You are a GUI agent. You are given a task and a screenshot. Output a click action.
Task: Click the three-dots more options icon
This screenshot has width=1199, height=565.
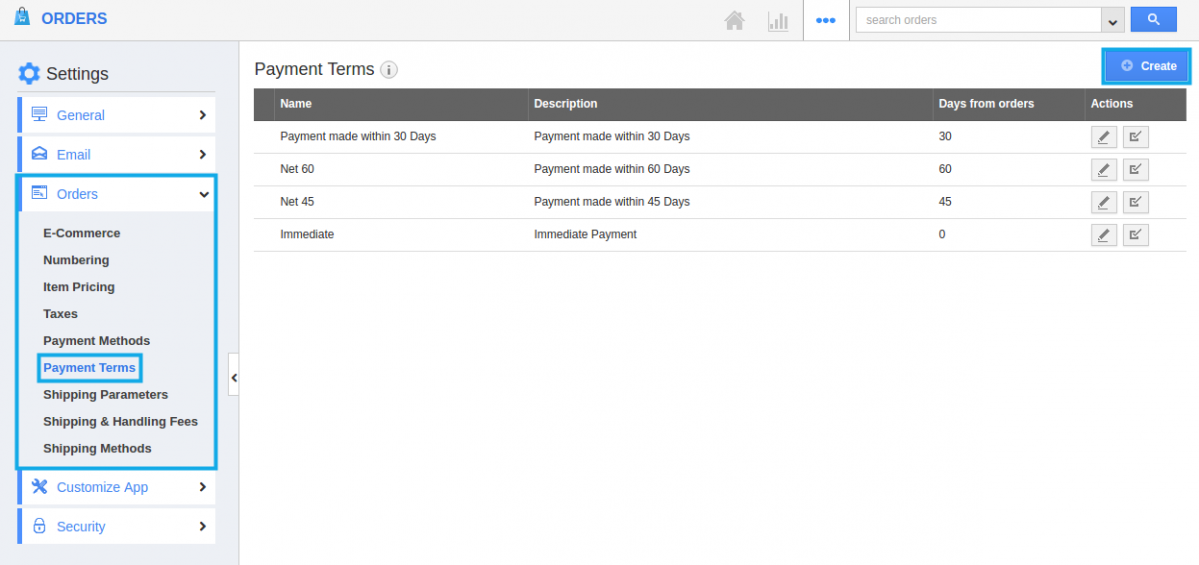pos(825,20)
